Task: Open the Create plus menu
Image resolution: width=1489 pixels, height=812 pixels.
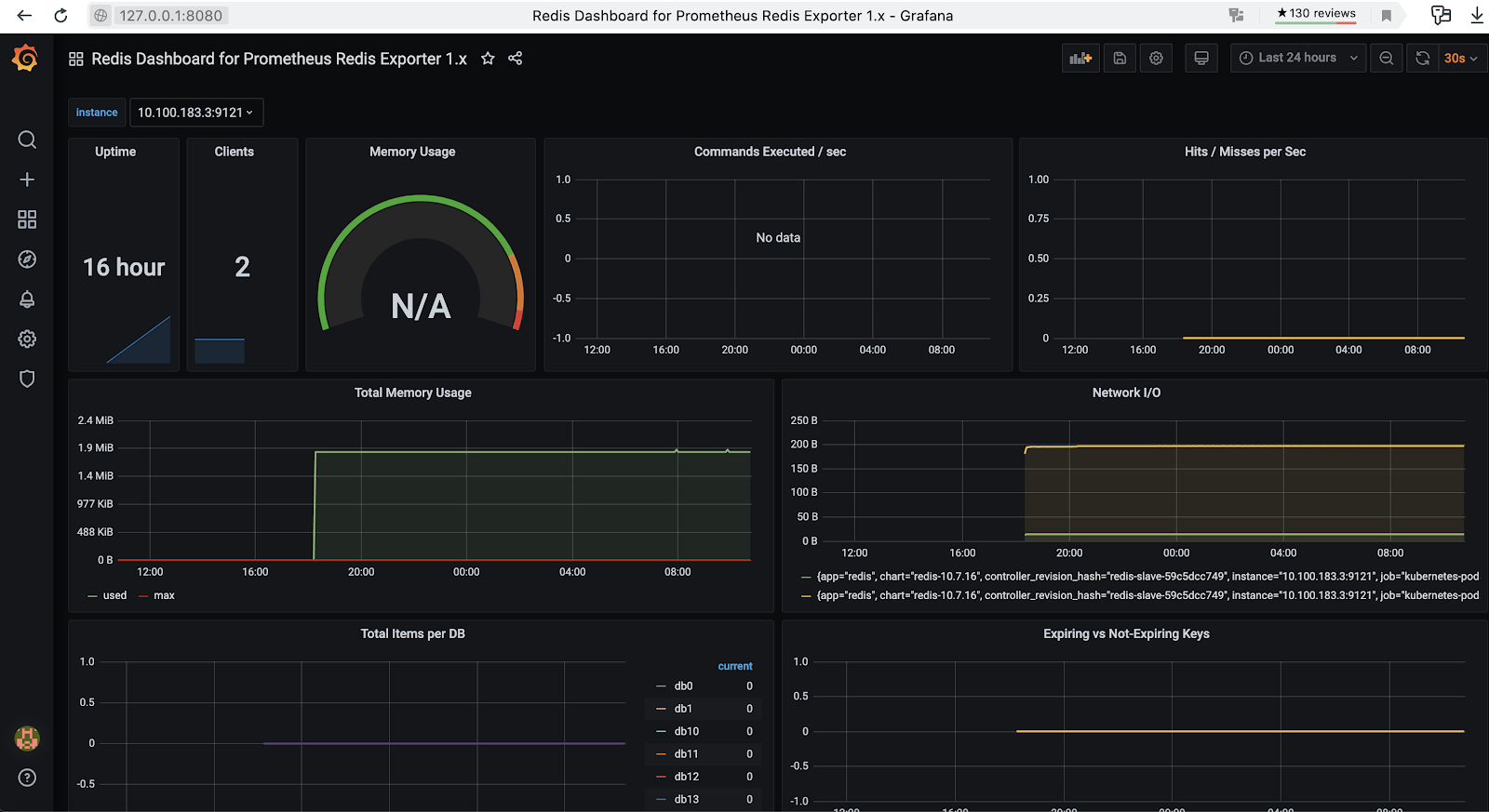Action: click(27, 180)
